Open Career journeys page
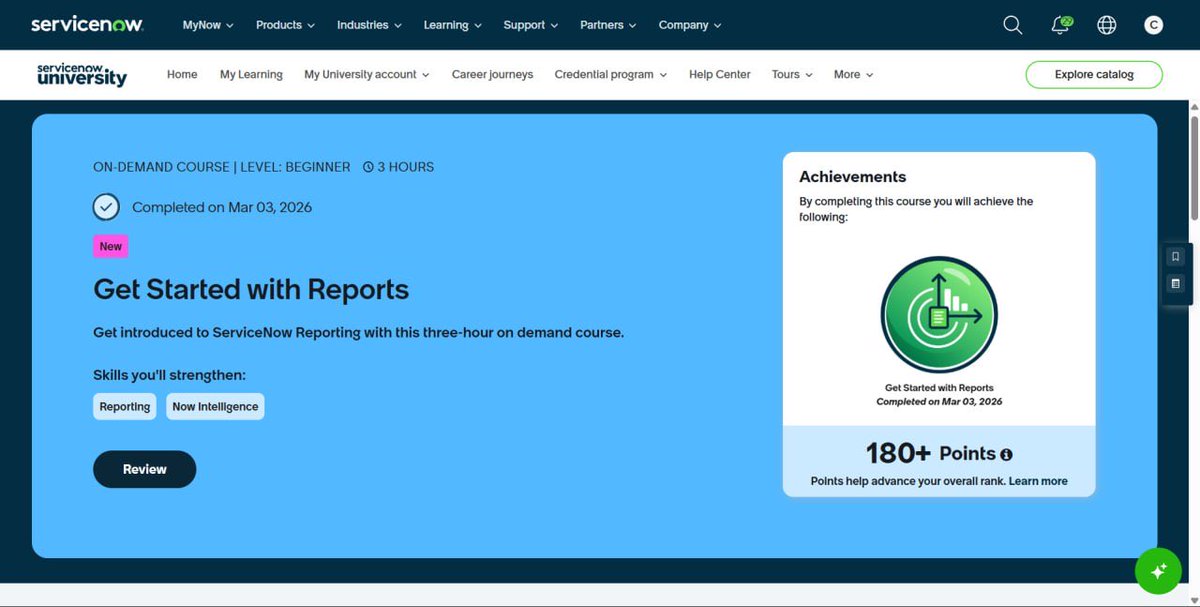This screenshot has height=607, width=1200. pyautogui.click(x=492, y=74)
